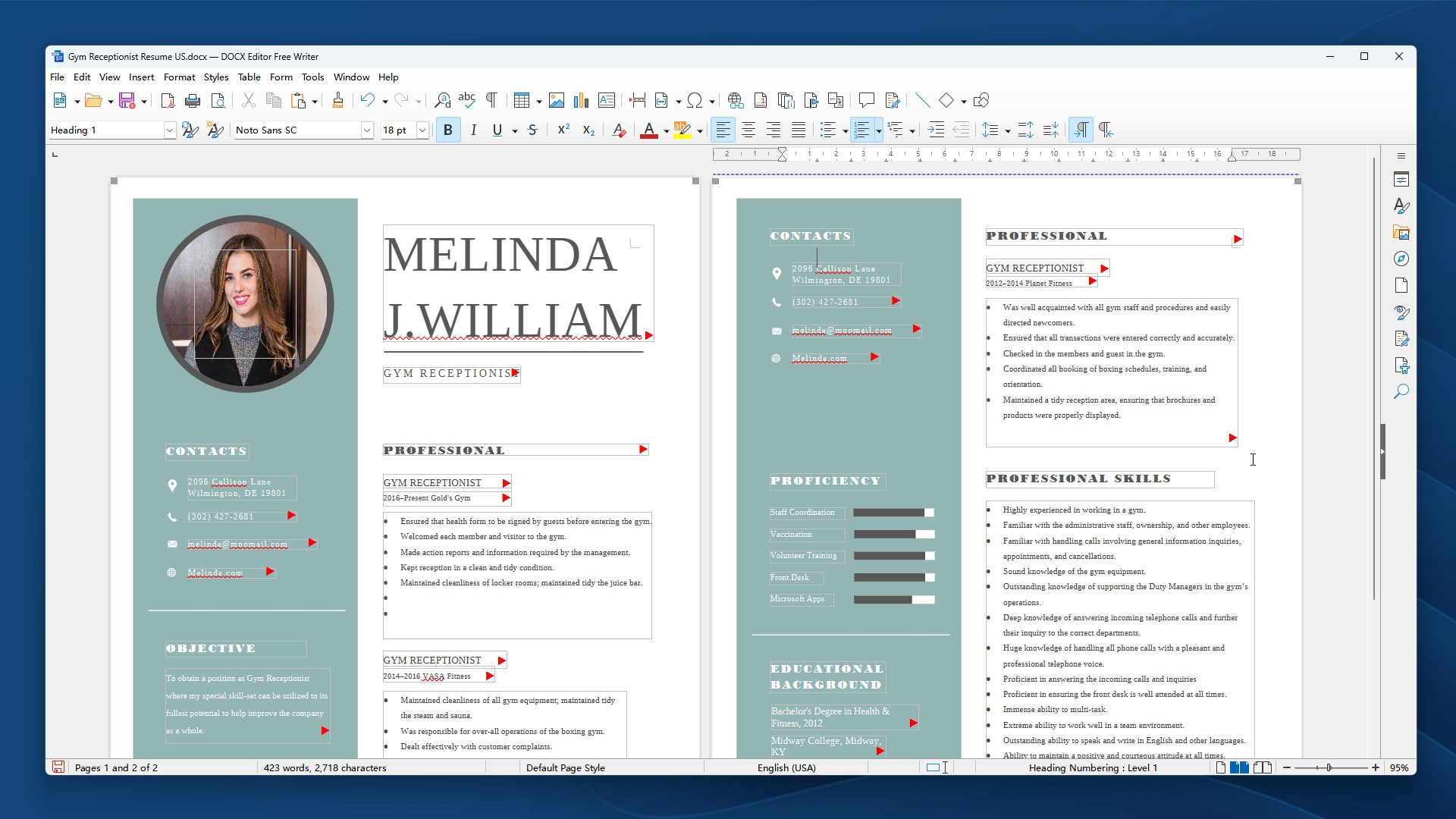Toggle Strikethrough formatting
Screen dimensions: 1456x819
click(532, 130)
